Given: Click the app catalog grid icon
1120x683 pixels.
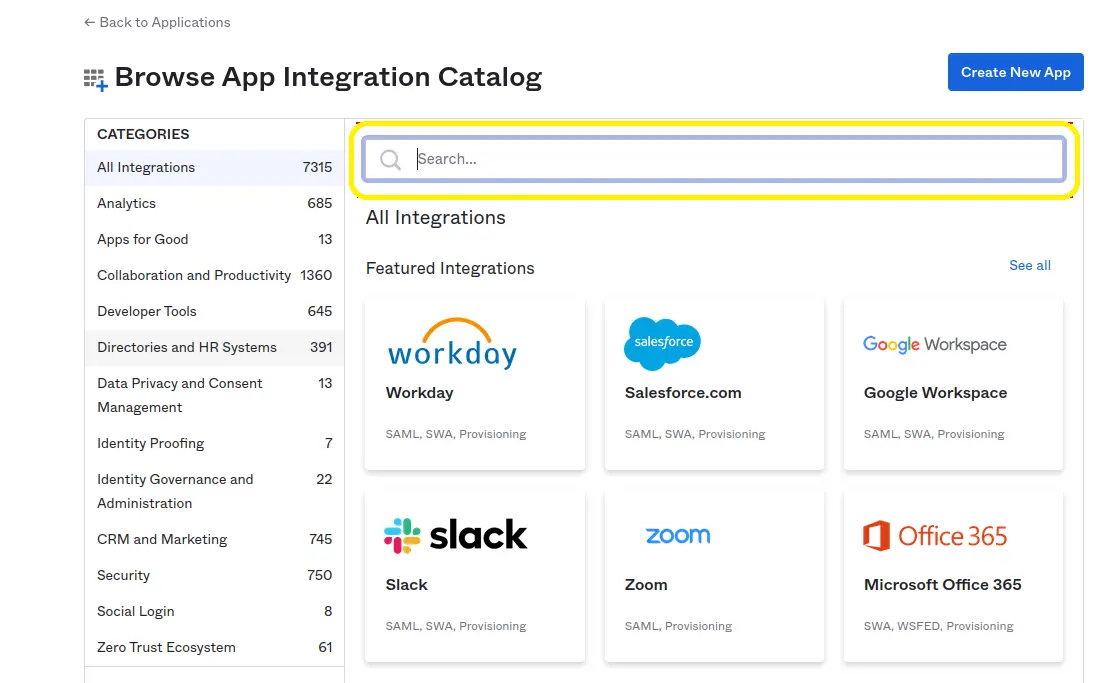Looking at the screenshot, I should (x=95, y=80).
